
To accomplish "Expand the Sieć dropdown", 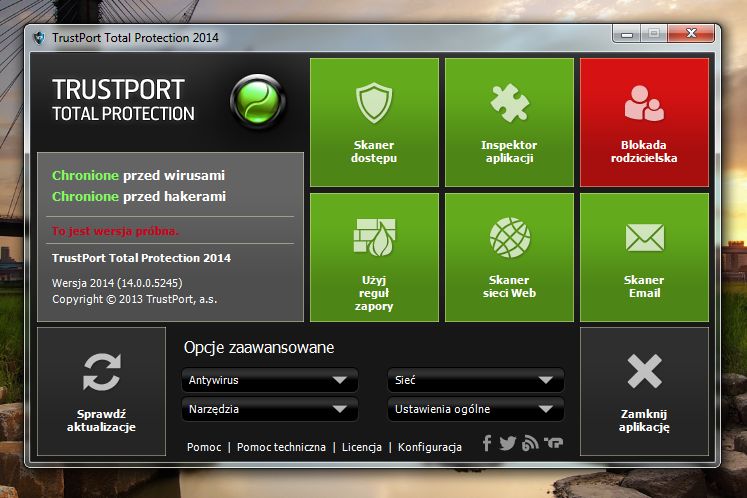I will pos(476,380).
